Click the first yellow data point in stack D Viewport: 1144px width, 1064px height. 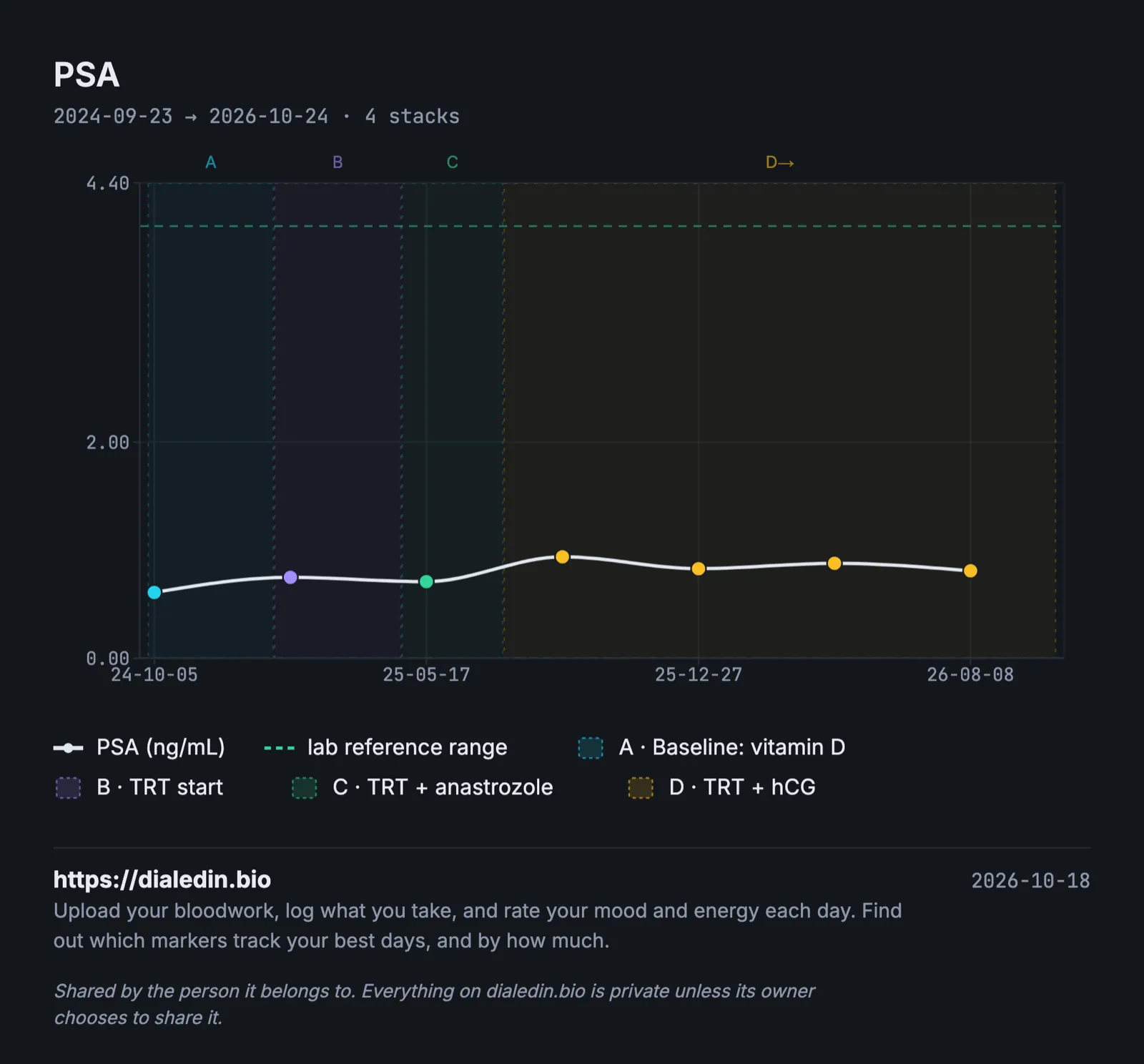[563, 556]
